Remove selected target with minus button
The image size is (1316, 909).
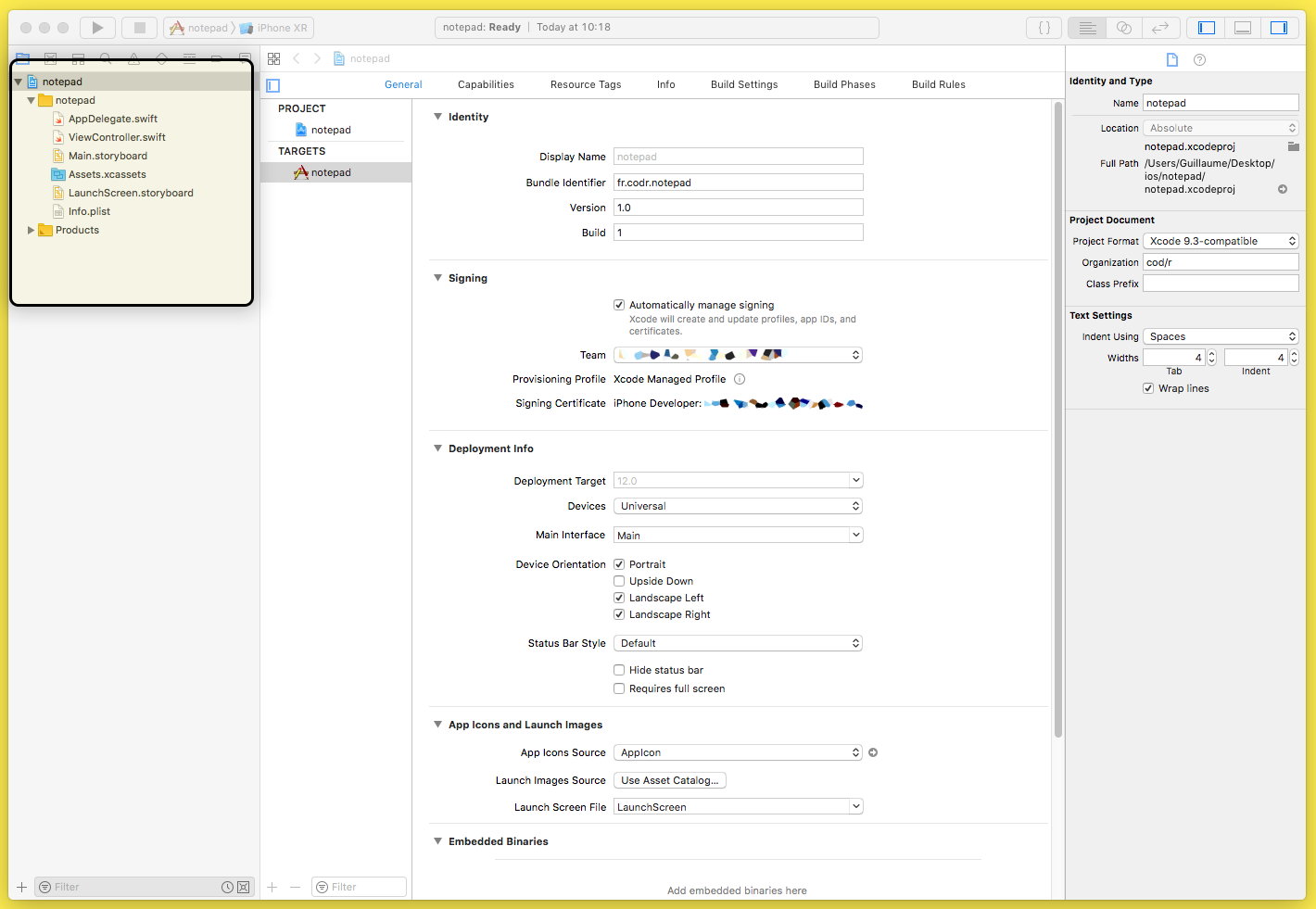pos(295,887)
